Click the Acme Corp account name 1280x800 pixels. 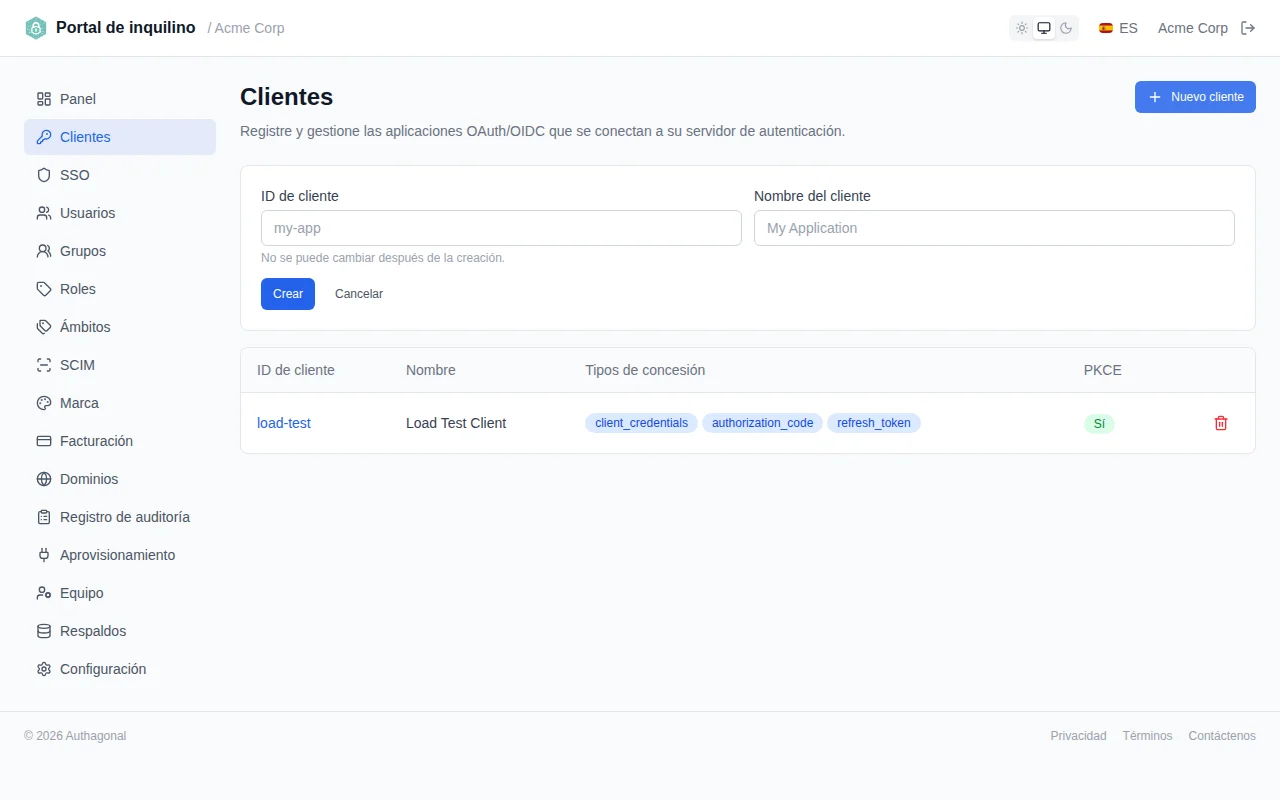coord(1193,28)
